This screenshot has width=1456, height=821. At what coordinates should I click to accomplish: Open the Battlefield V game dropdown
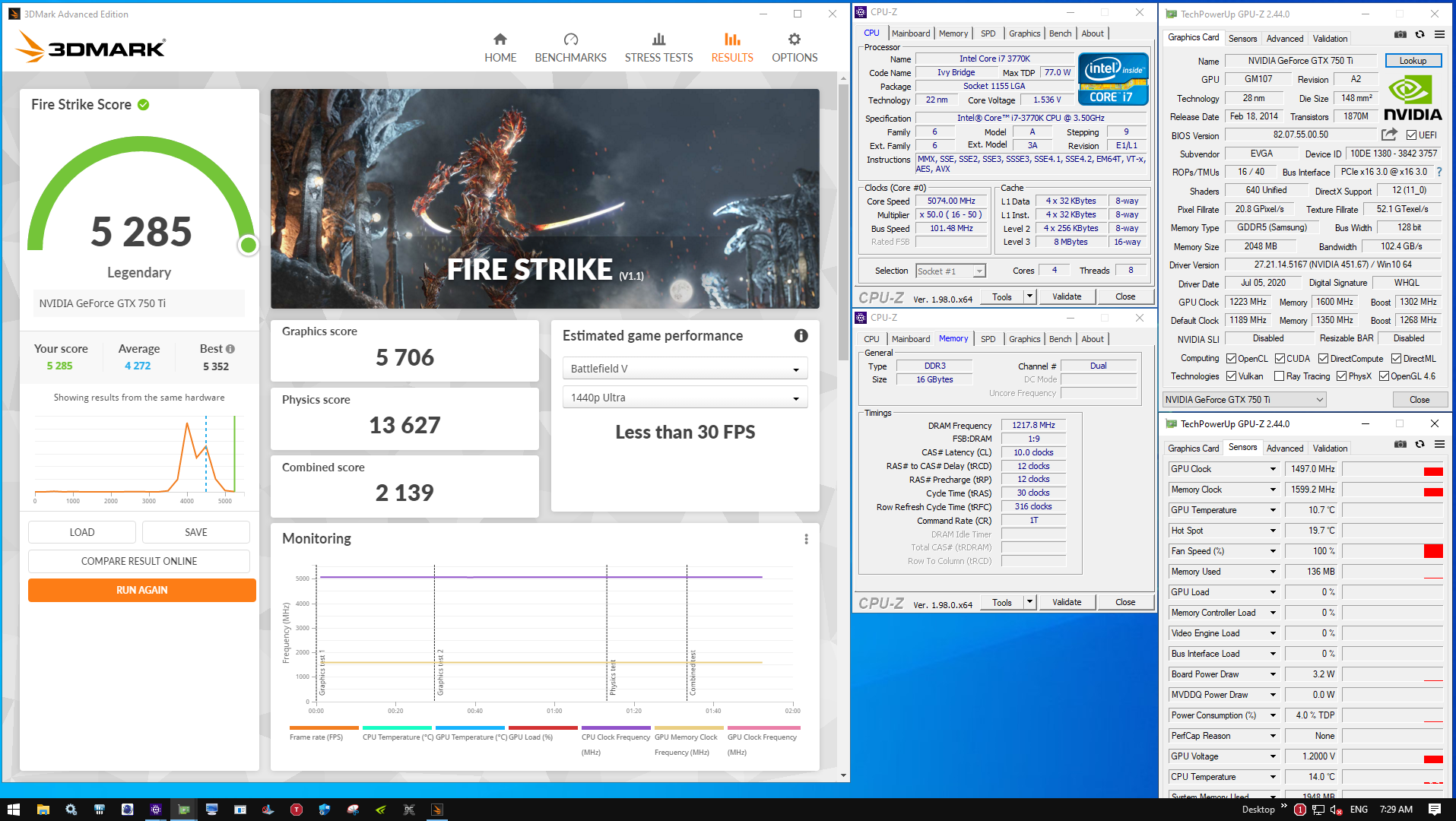685,369
